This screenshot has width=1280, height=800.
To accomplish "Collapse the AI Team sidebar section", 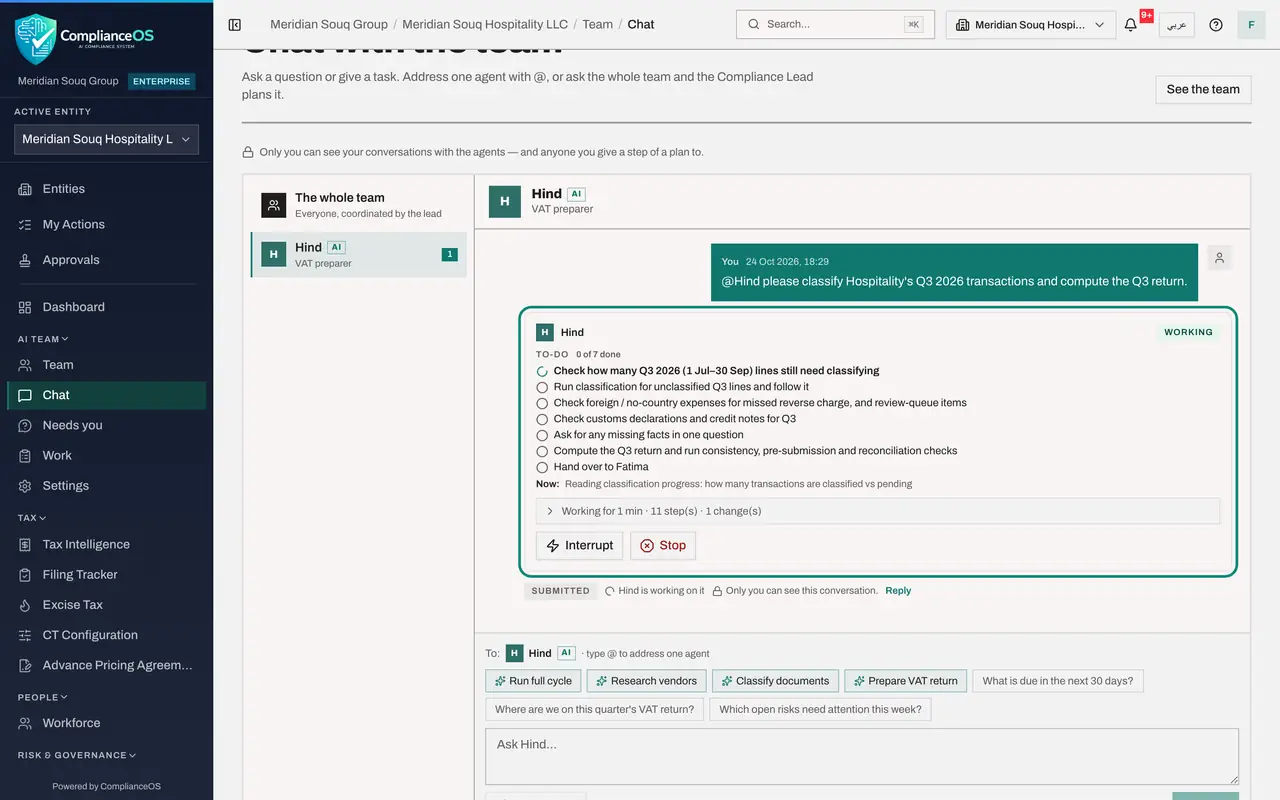I will 43,339.
